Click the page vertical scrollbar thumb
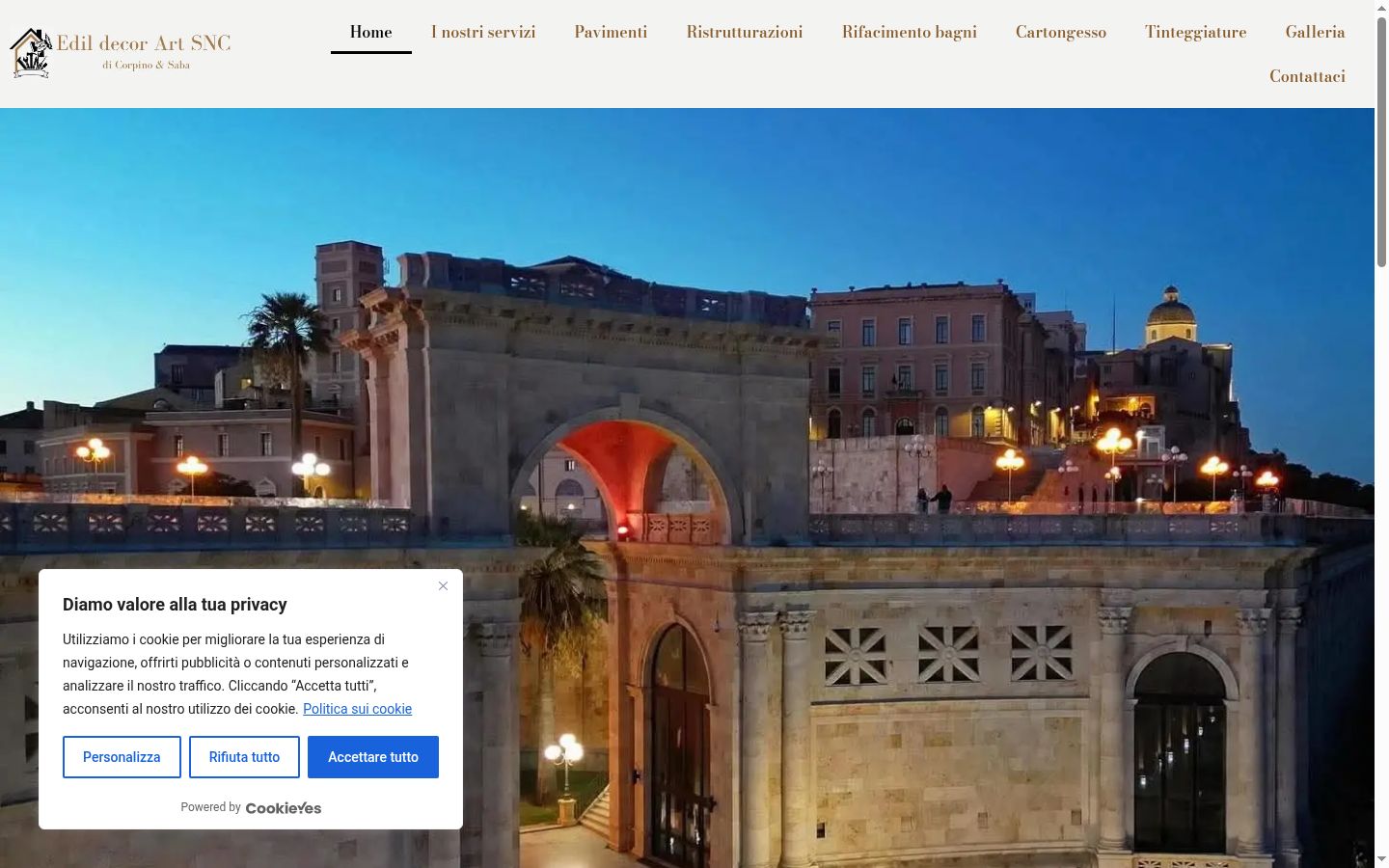Viewport: 1389px width, 868px height. click(x=1381, y=141)
